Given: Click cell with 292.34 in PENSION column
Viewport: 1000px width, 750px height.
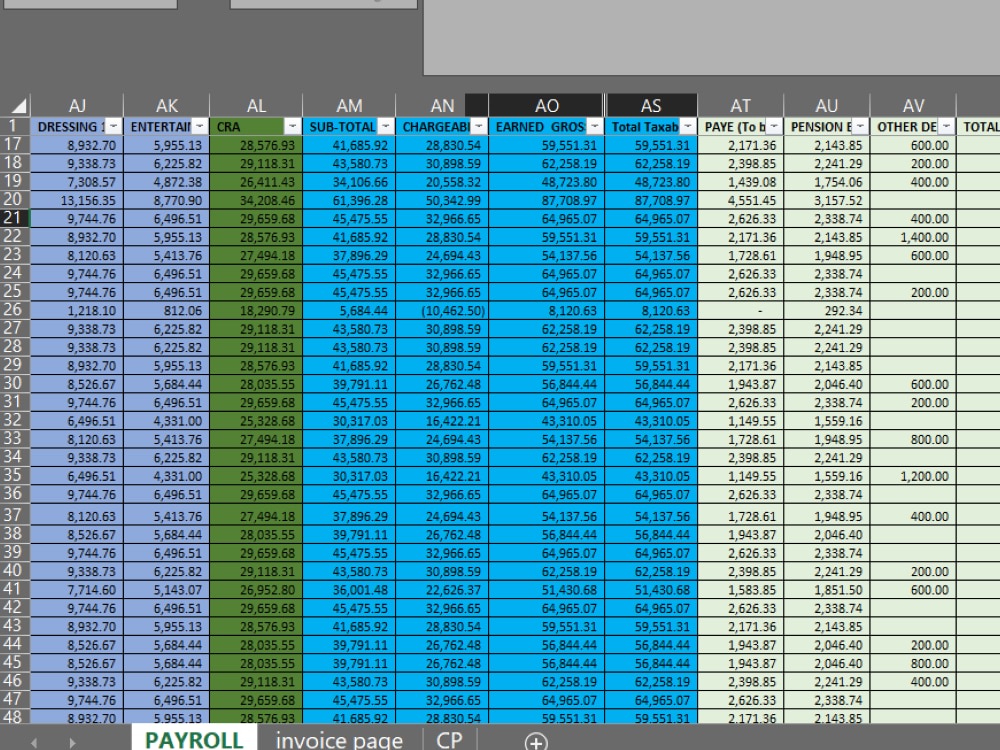Looking at the screenshot, I should pos(827,311).
